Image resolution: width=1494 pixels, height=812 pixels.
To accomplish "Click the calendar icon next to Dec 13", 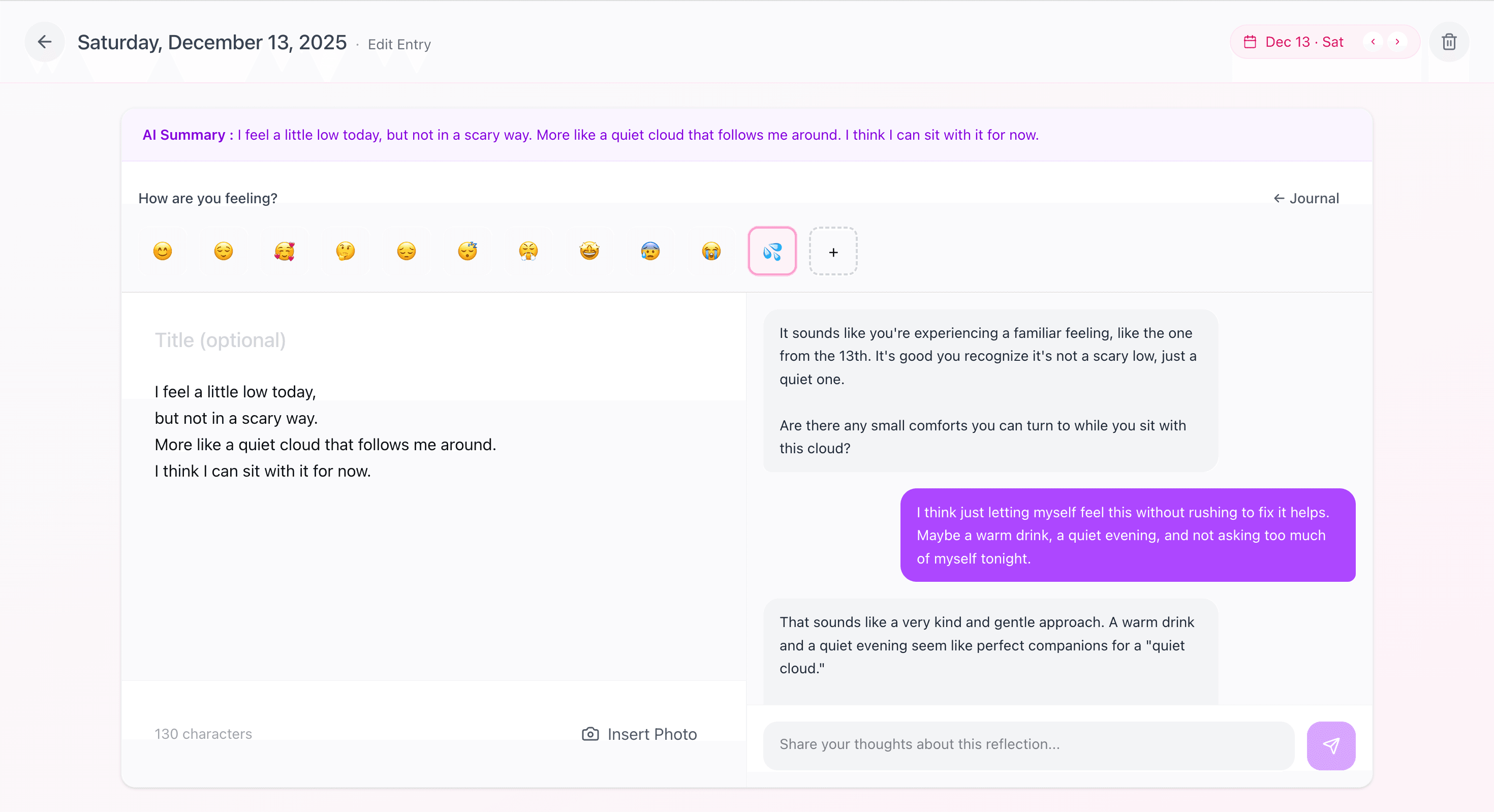I will [1251, 41].
